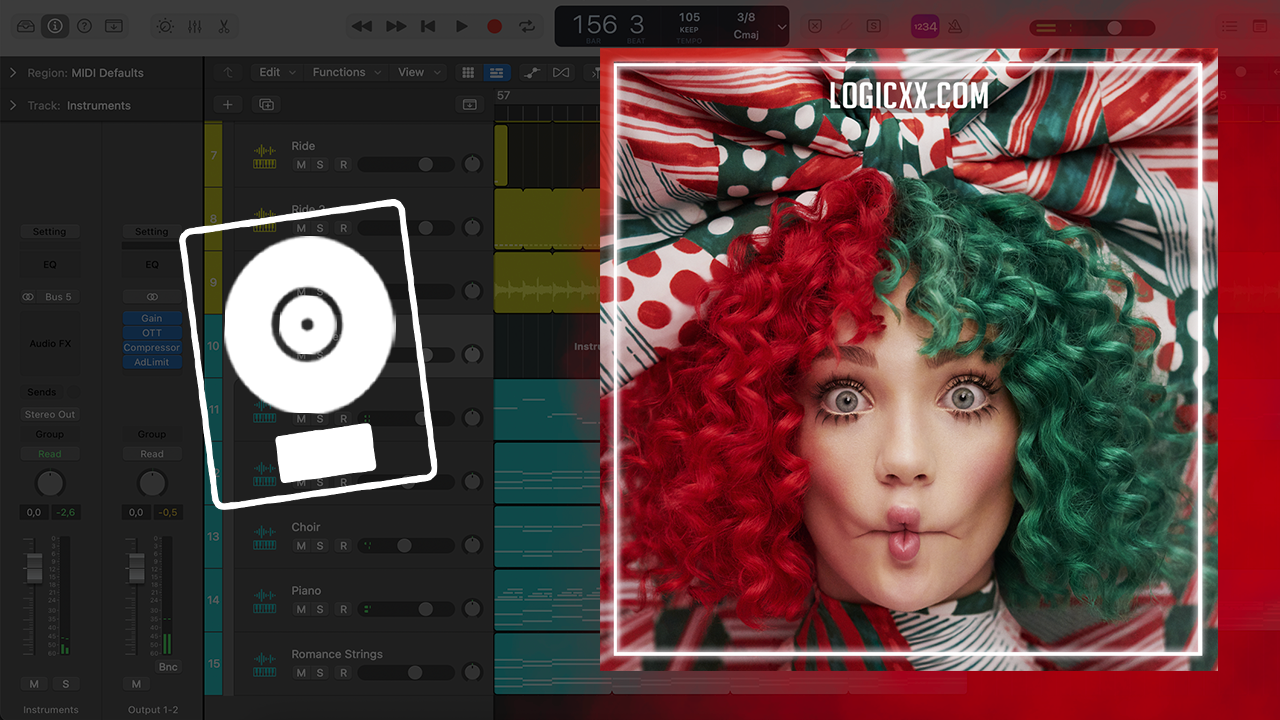Open the Library panel icon
The height and width of the screenshot is (720, 1280).
[x=25, y=27]
